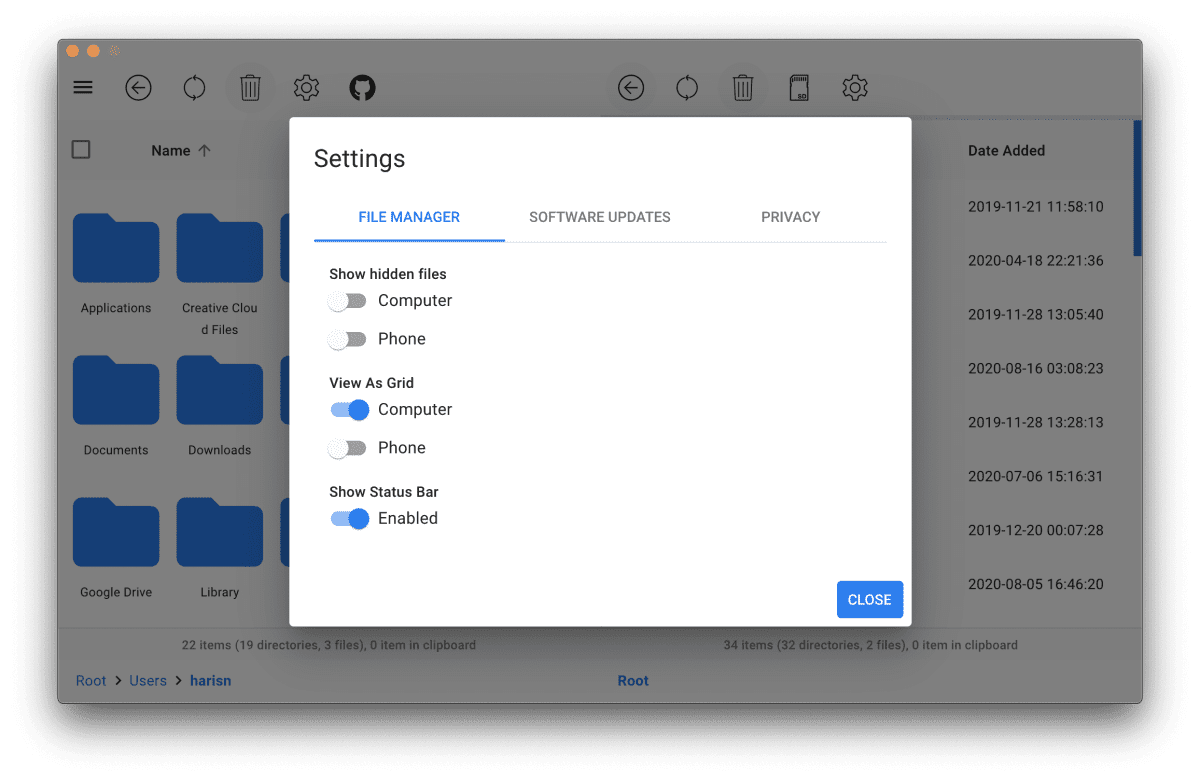Click the SD card icon on the phone toolbar
The height and width of the screenshot is (780, 1200).
click(x=798, y=88)
